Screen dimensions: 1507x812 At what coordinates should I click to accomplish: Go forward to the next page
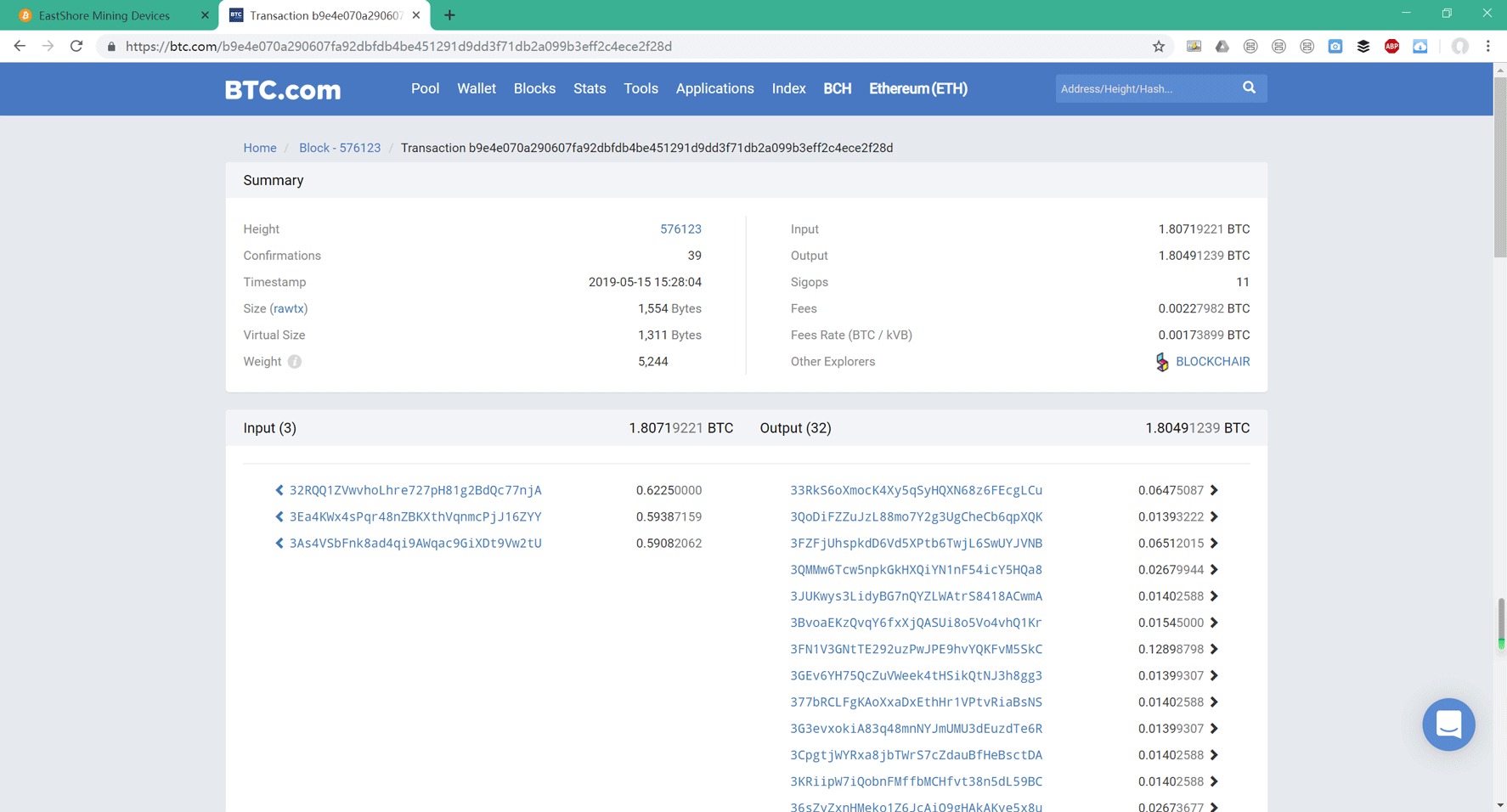(48, 47)
